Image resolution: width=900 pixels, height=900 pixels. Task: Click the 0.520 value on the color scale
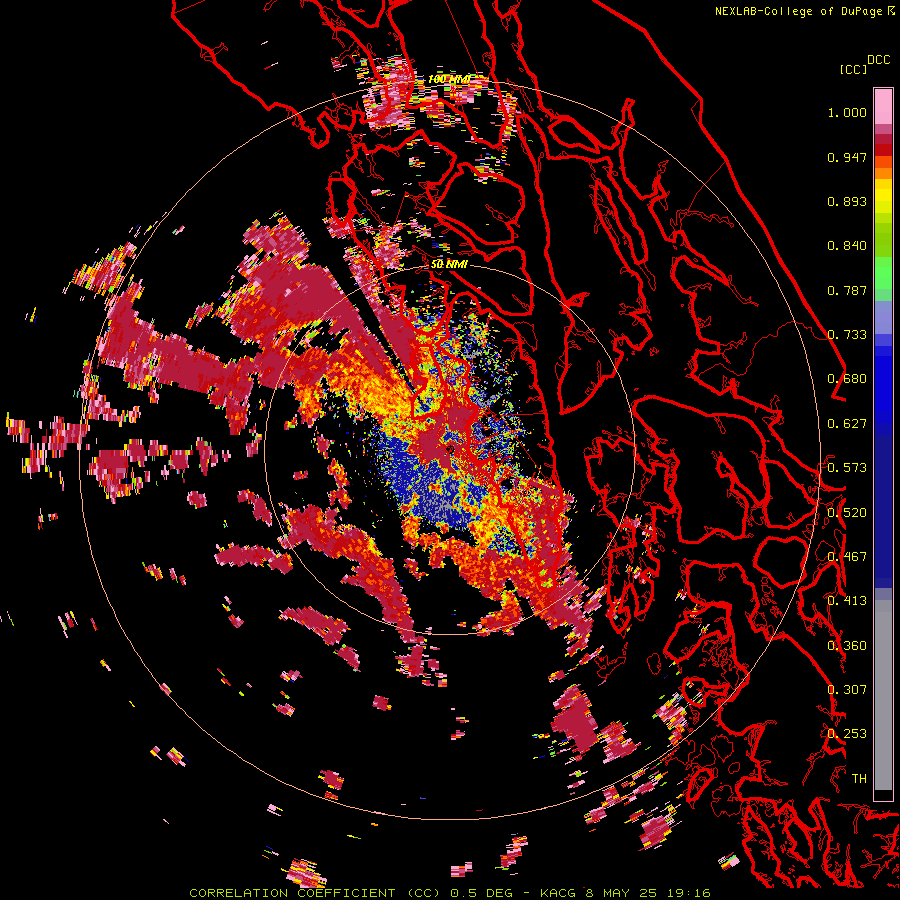[847, 513]
